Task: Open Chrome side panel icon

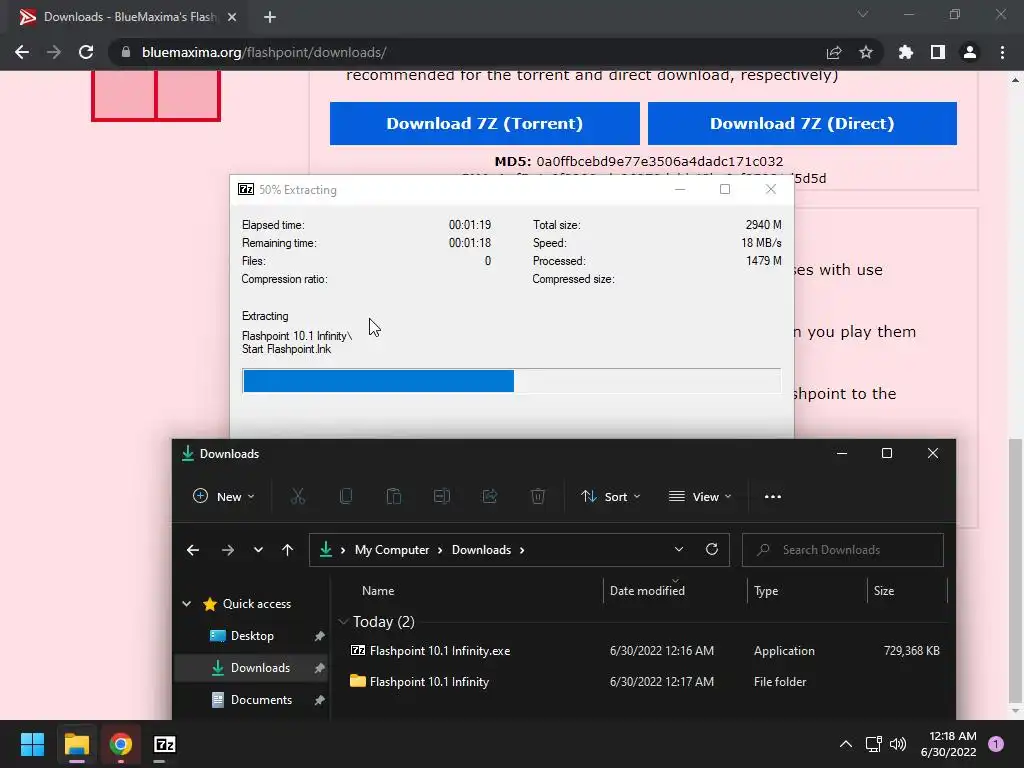Action: 938,52
